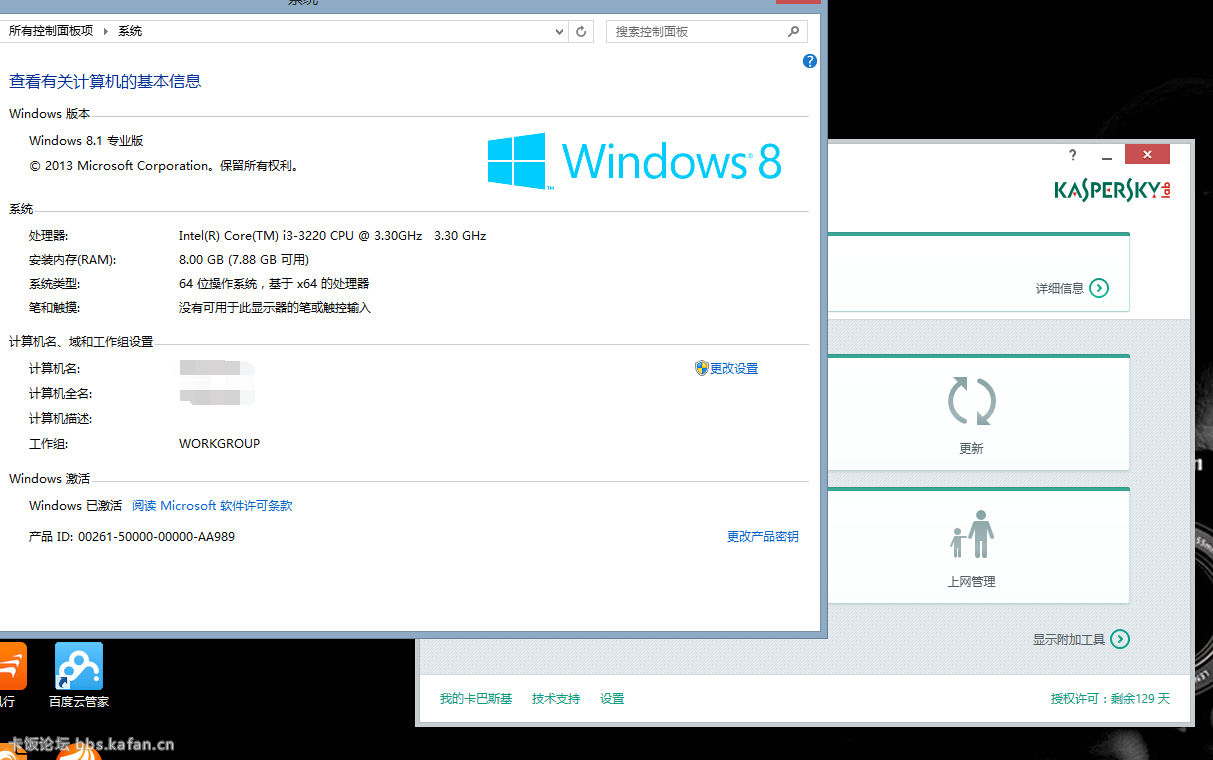Click the Kaspersky lab logo
The width and height of the screenshot is (1213, 760).
pos(1112,189)
